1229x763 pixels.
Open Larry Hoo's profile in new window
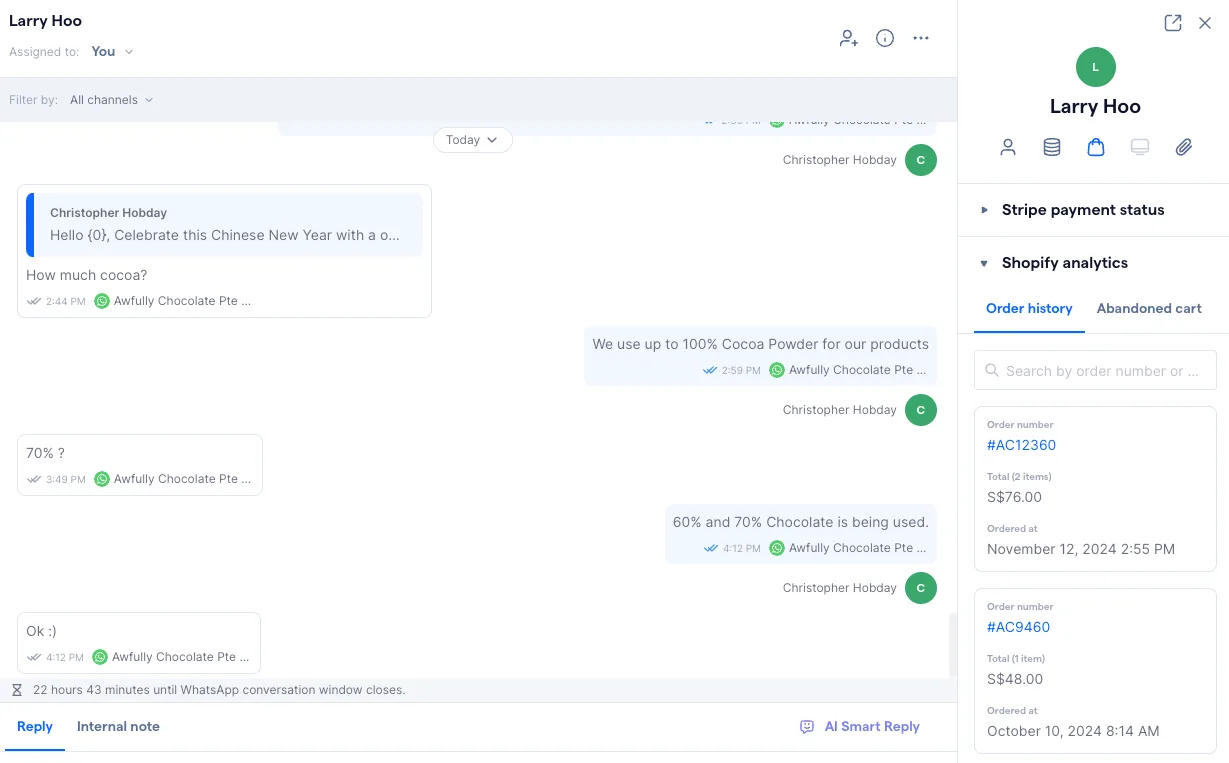1172,22
